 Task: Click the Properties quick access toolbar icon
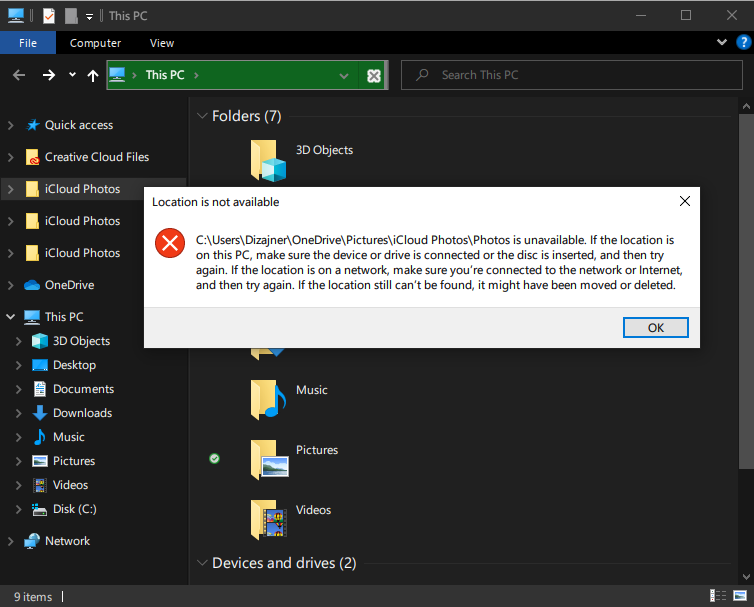(x=49, y=16)
